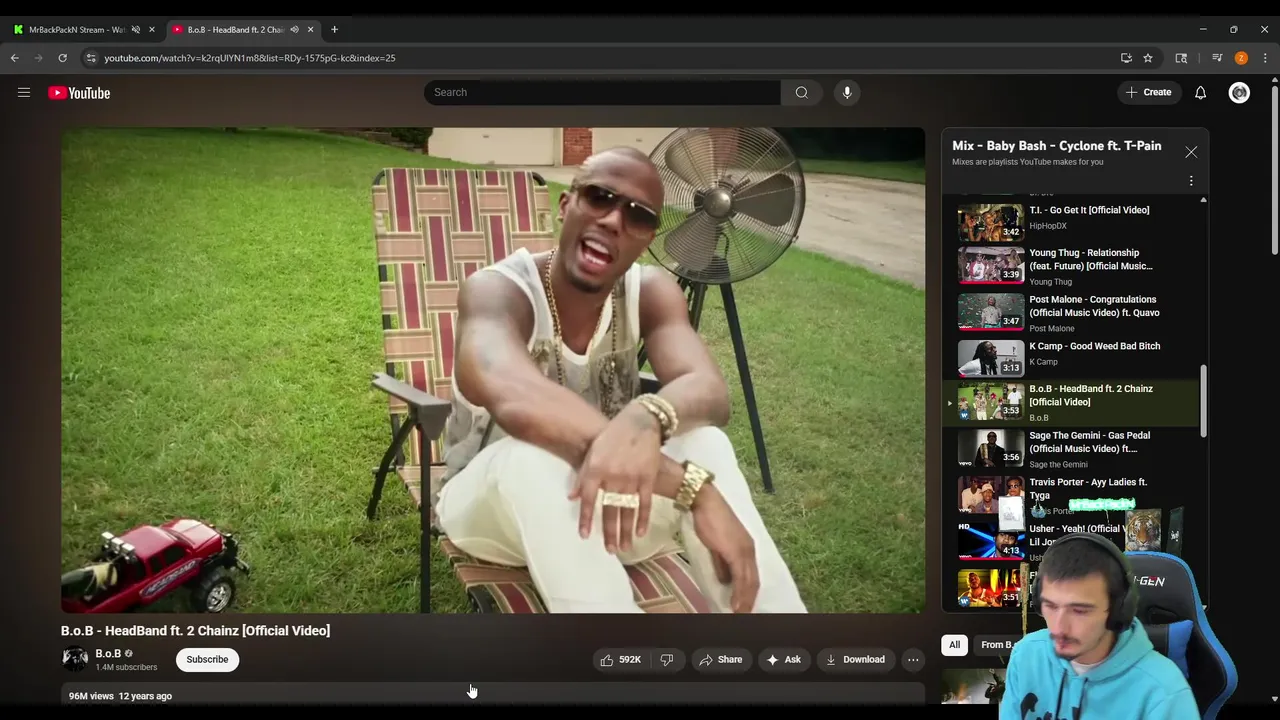Image resolution: width=1280 pixels, height=720 pixels.
Task: Click the address bar URL
Action: 250,58
